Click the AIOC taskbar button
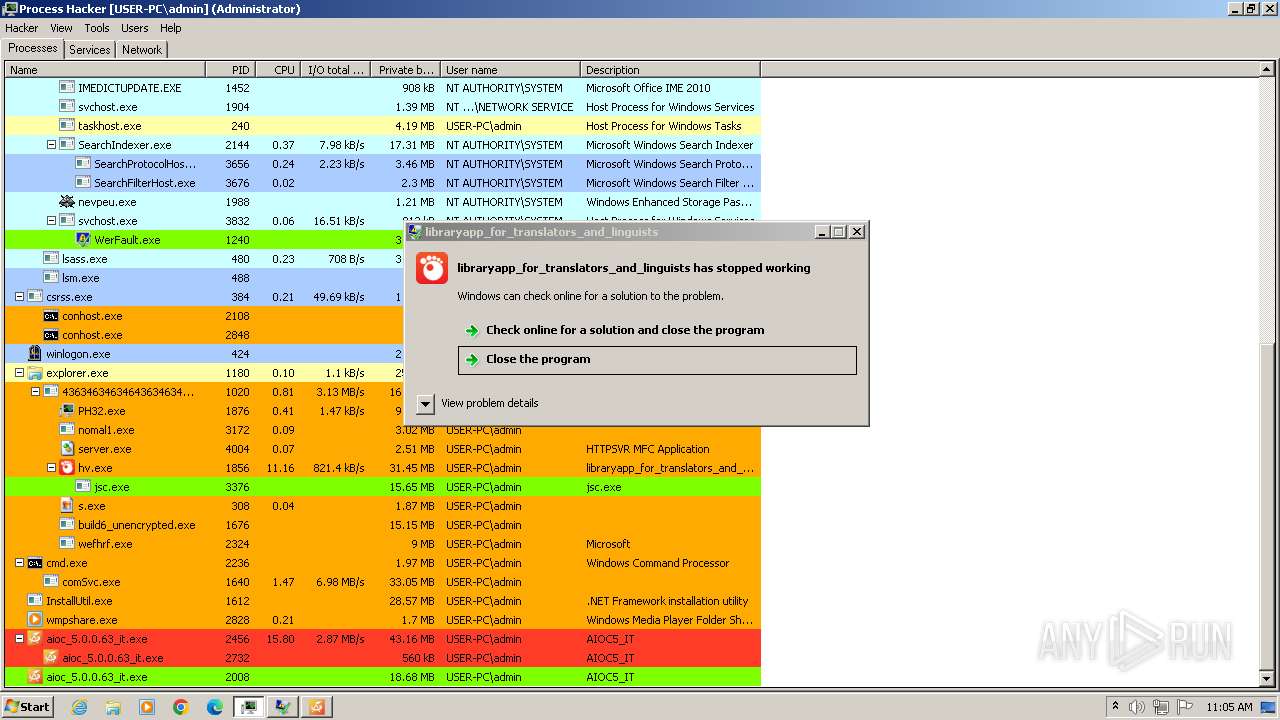1280x720 pixels. coord(315,707)
